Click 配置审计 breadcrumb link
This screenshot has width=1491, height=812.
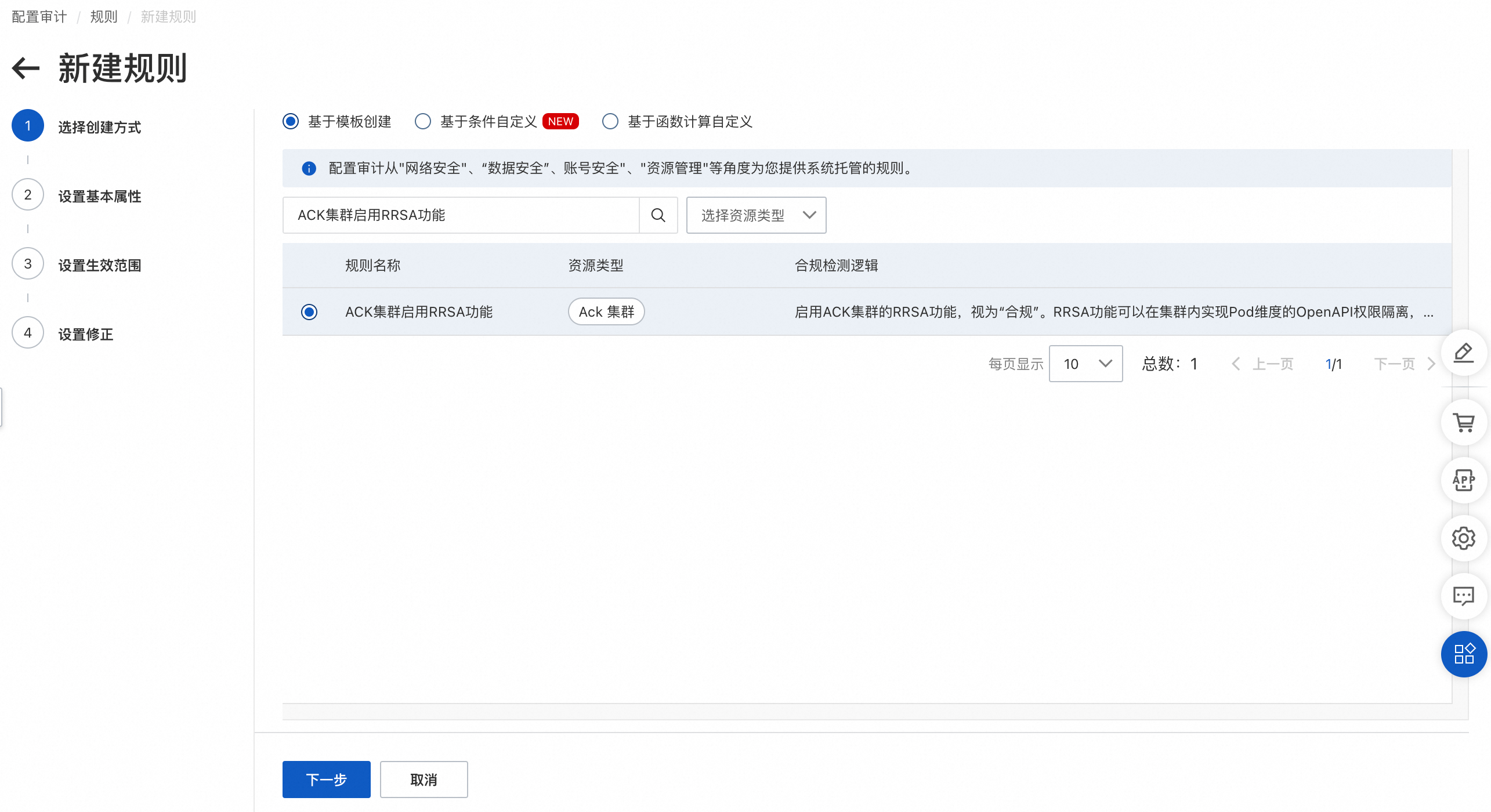click(x=39, y=17)
